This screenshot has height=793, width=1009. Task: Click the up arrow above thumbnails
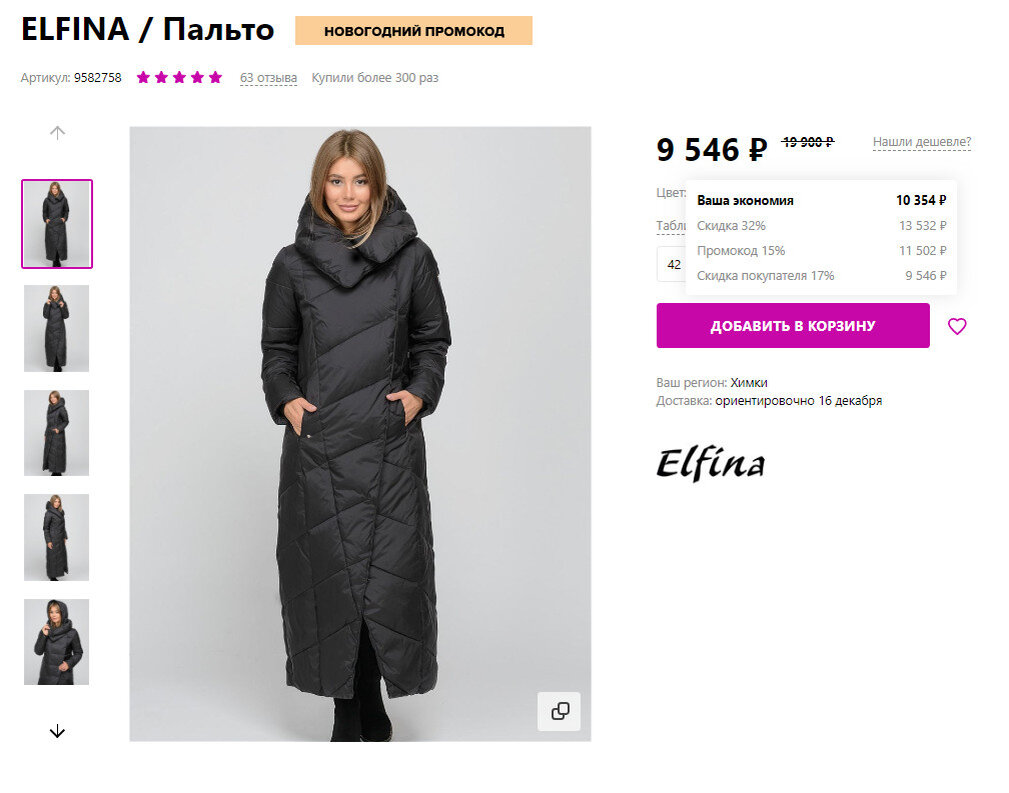(57, 133)
